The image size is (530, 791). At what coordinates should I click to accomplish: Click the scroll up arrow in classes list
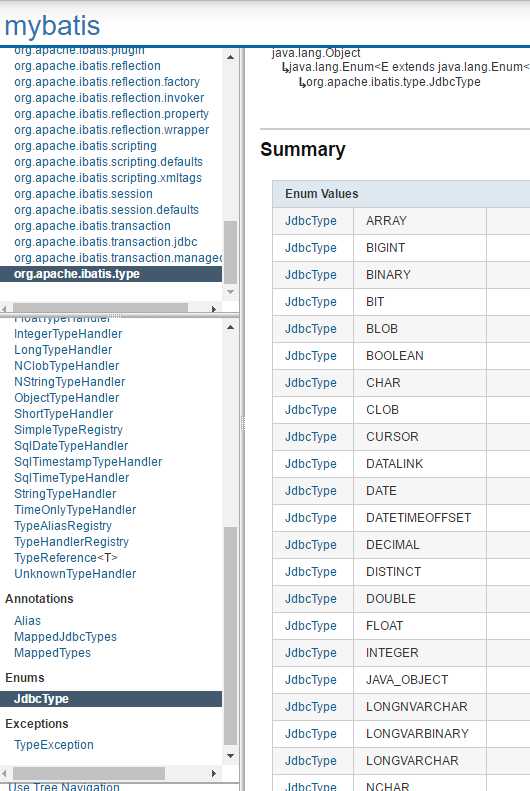coord(230,327)
